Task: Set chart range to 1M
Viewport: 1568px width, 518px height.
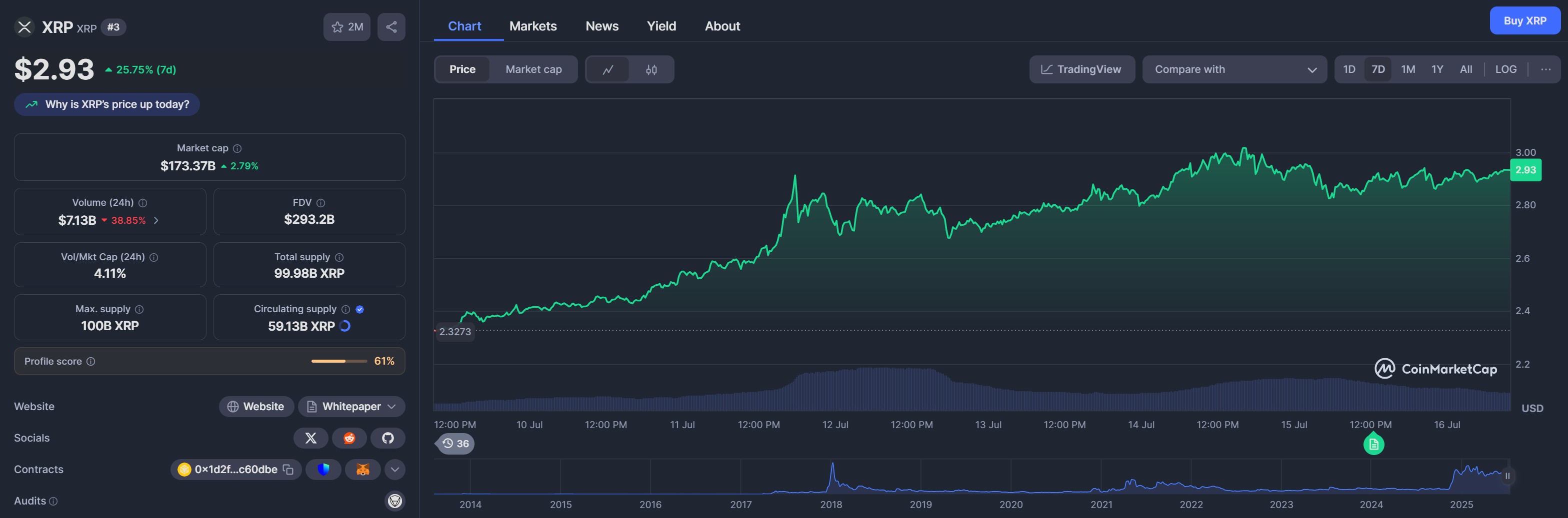Action: pos(1408,69)
